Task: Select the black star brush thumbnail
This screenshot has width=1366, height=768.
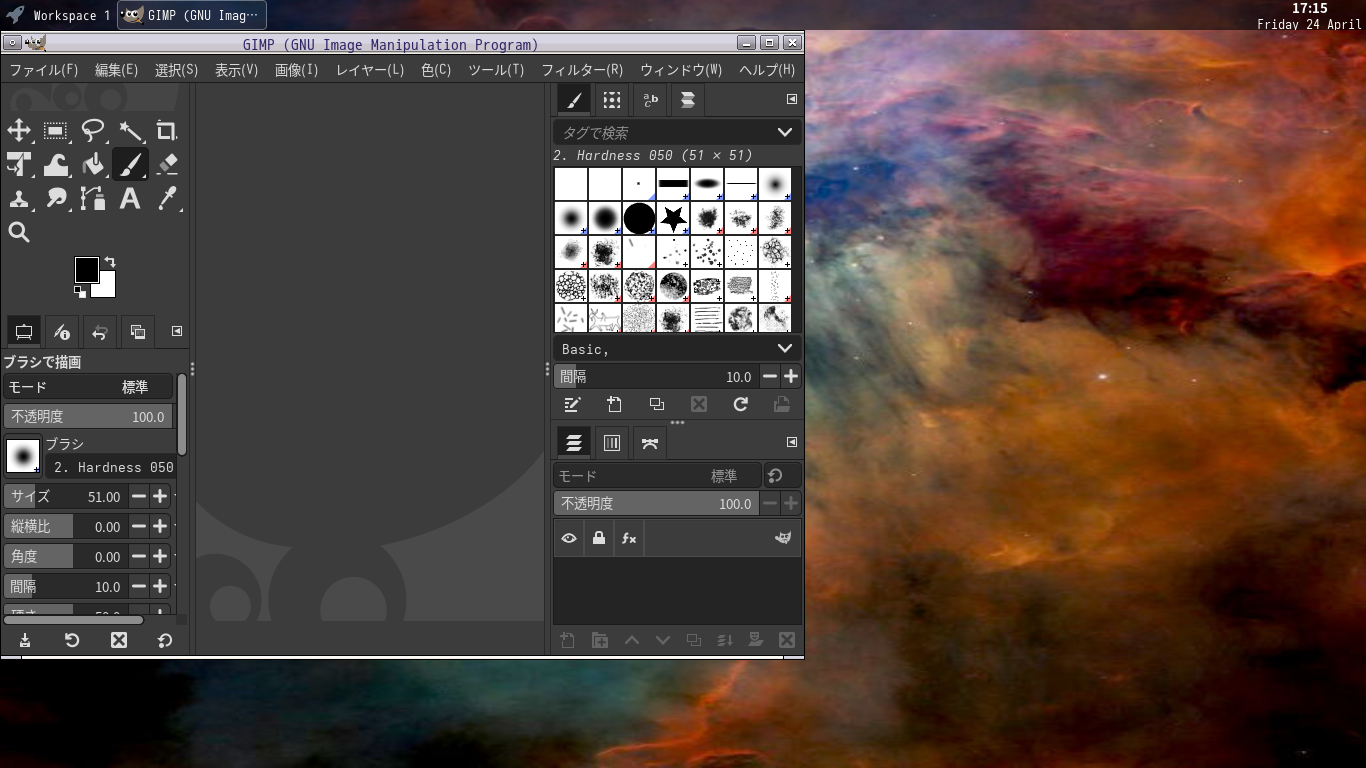Action: point(674,218)
